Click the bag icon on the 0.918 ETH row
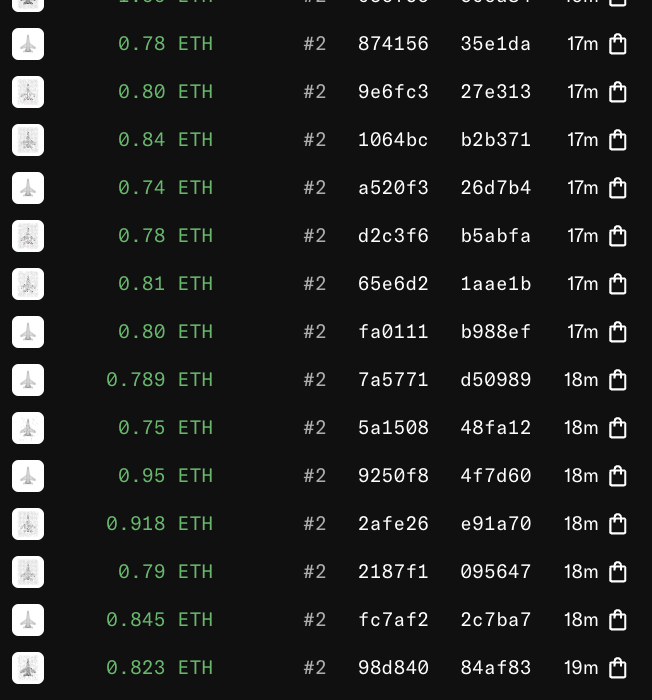 [618, 524]
